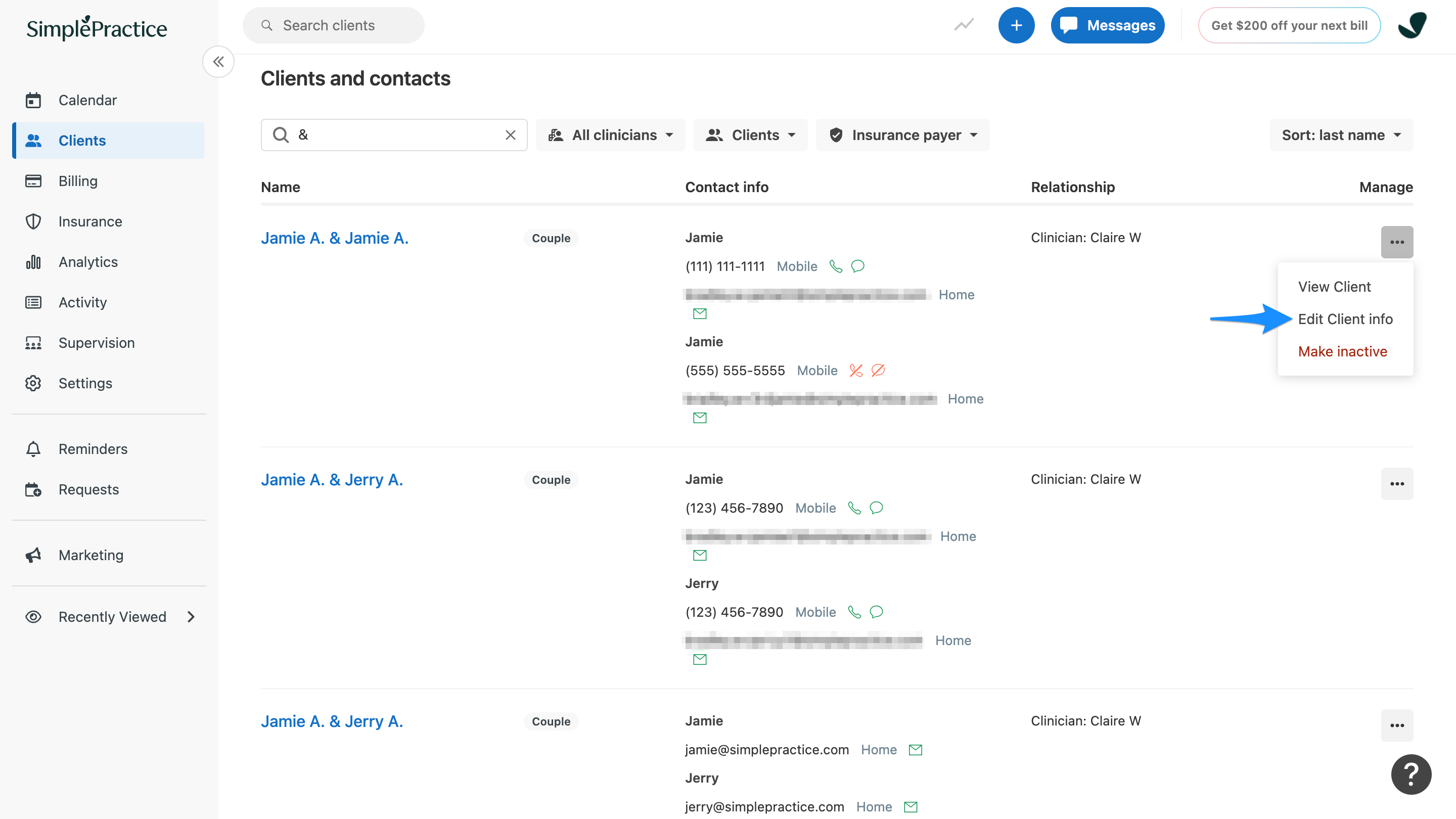Click the message icon for Jerry's (123) 456-7890
The height and width of the screenshot is (819, 1456).
(876, 612)
